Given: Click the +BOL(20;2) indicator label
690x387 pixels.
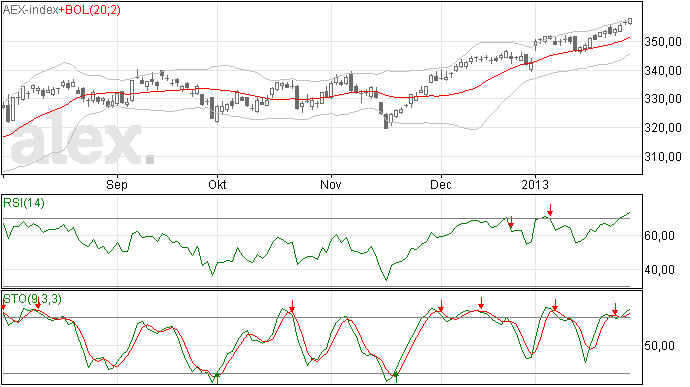Looking at the screenshot, I should coord(90,10).
